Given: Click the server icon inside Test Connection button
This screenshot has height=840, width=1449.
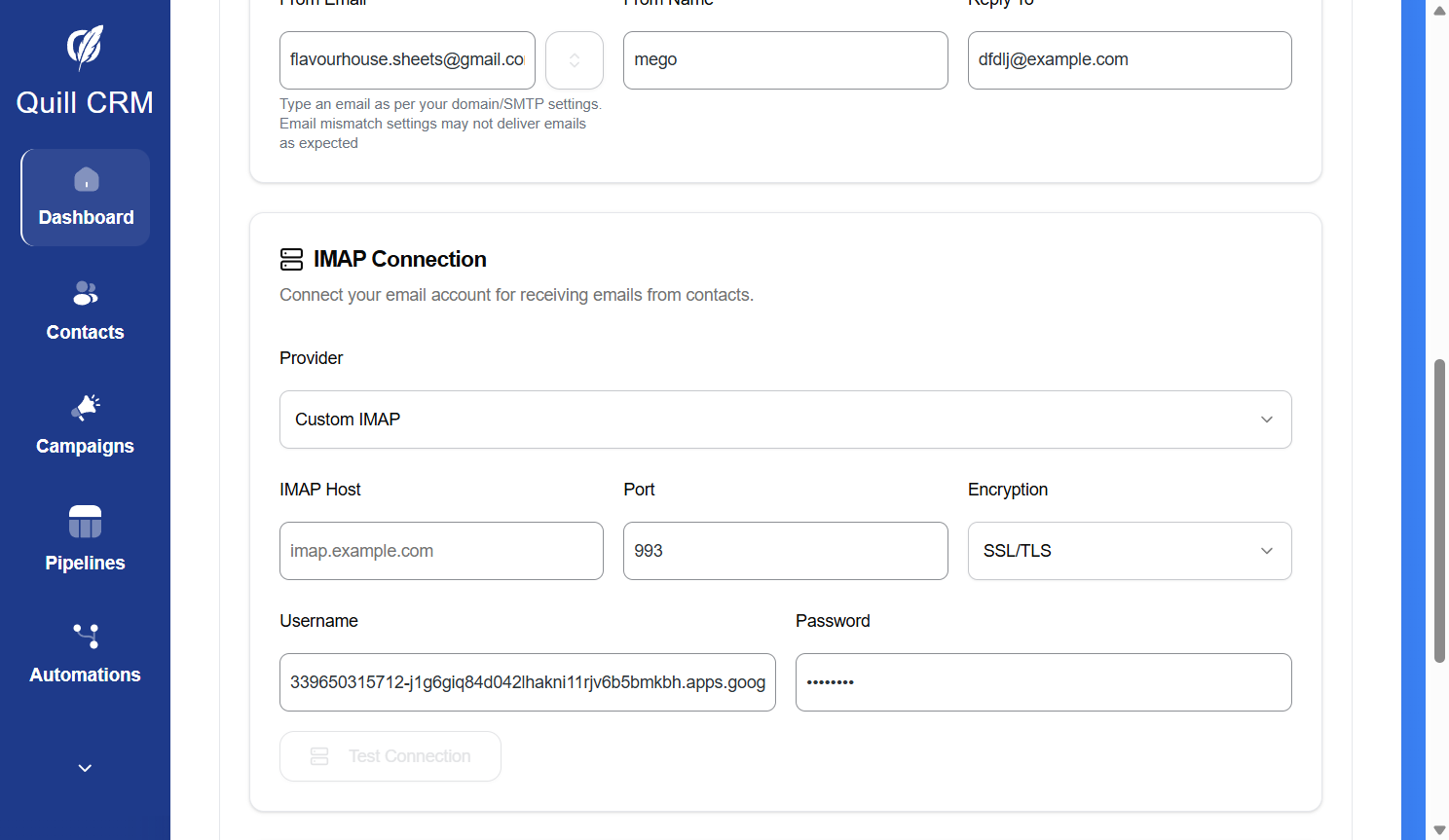Looking at the screenshot, I should tap(319, 755).
